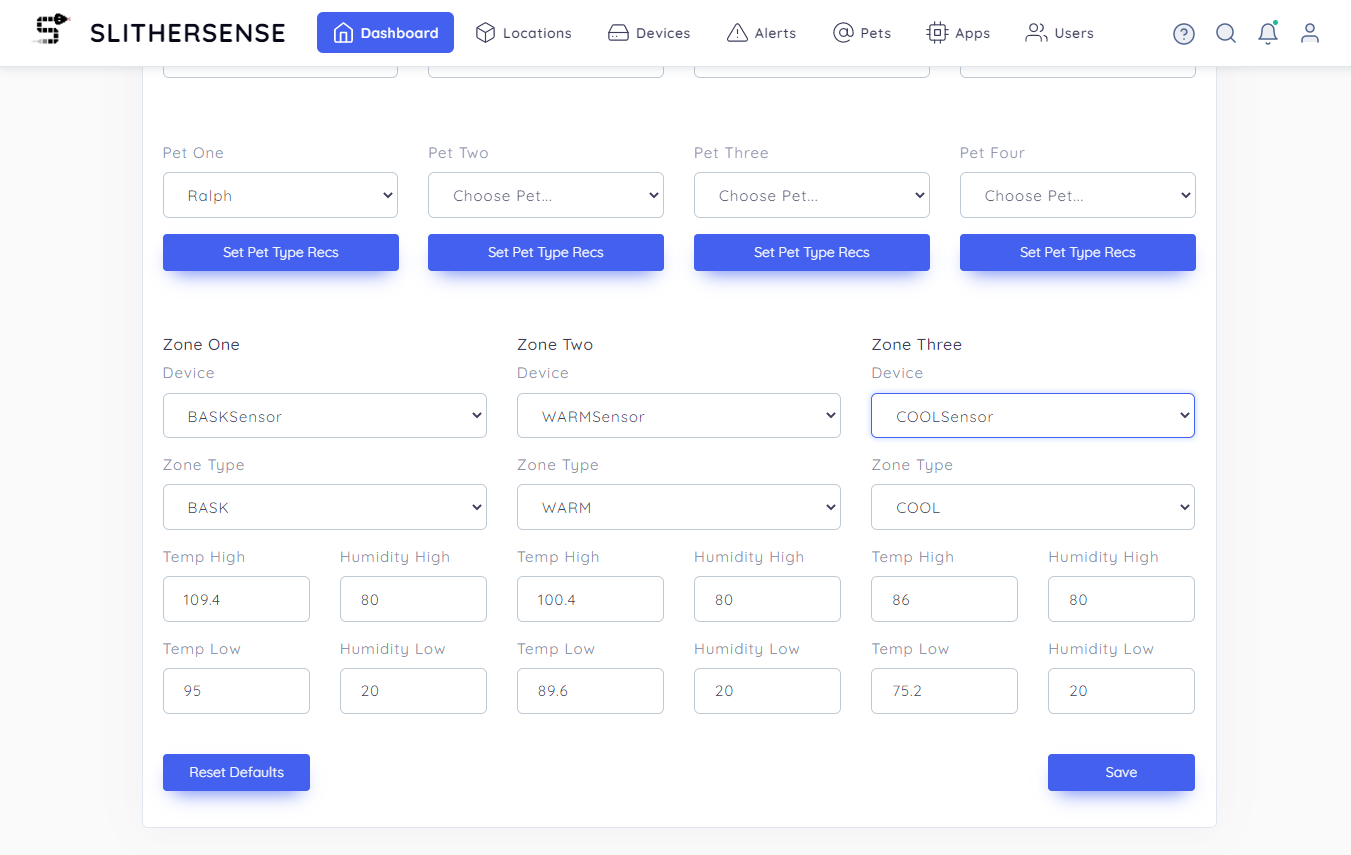
Task: Click the Zone Two heading text
Action: [x=555, y=344]
